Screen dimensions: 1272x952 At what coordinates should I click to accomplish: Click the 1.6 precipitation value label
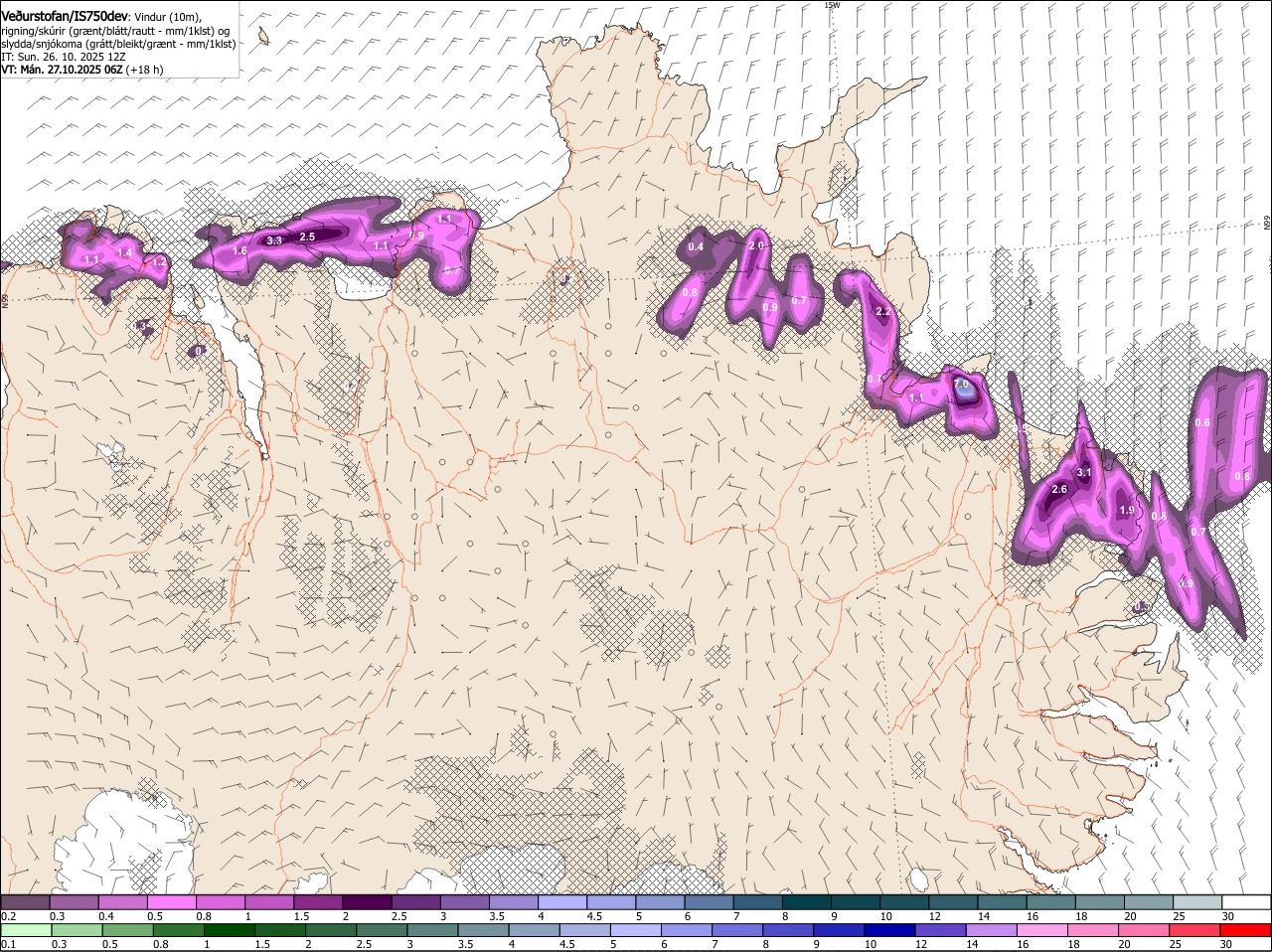tap(239, 251)
